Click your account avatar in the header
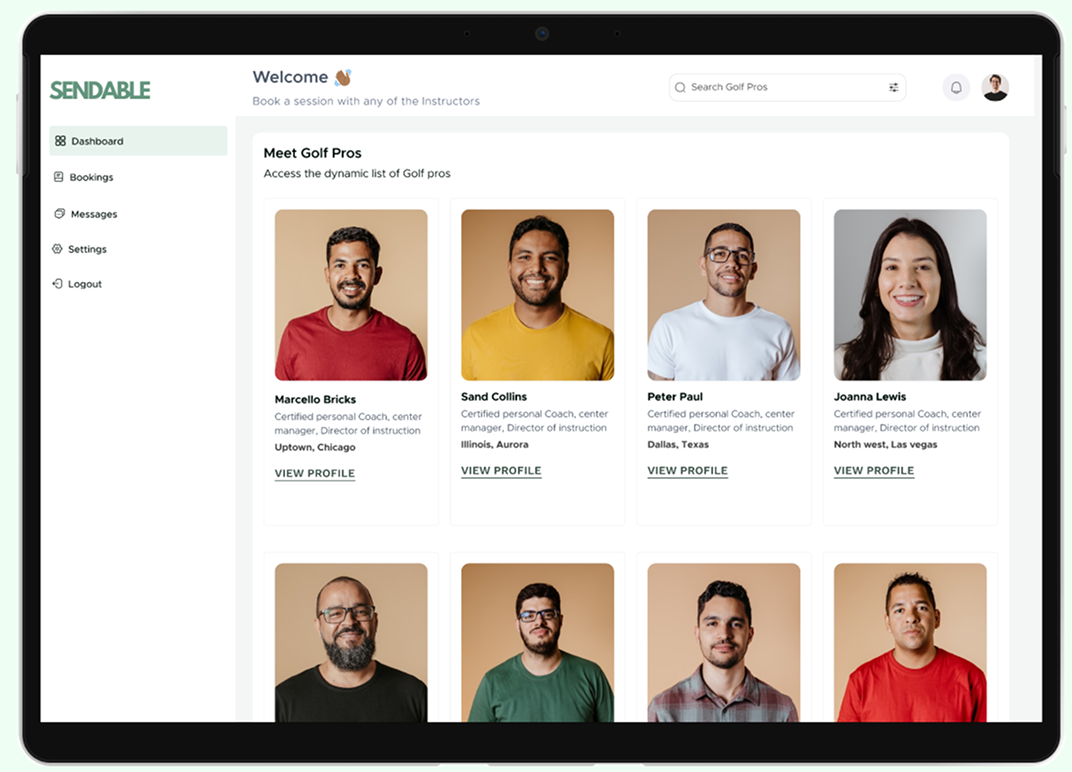 pyautogui.click(x=995, y=87)
